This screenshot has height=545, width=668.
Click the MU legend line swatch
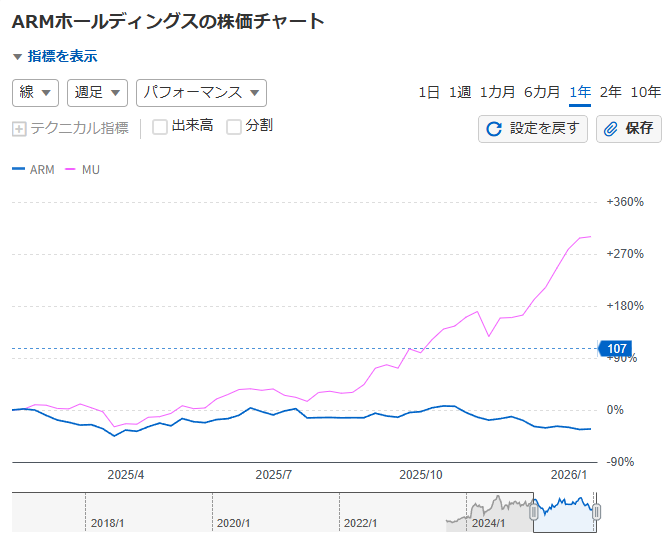coord(70,169)
